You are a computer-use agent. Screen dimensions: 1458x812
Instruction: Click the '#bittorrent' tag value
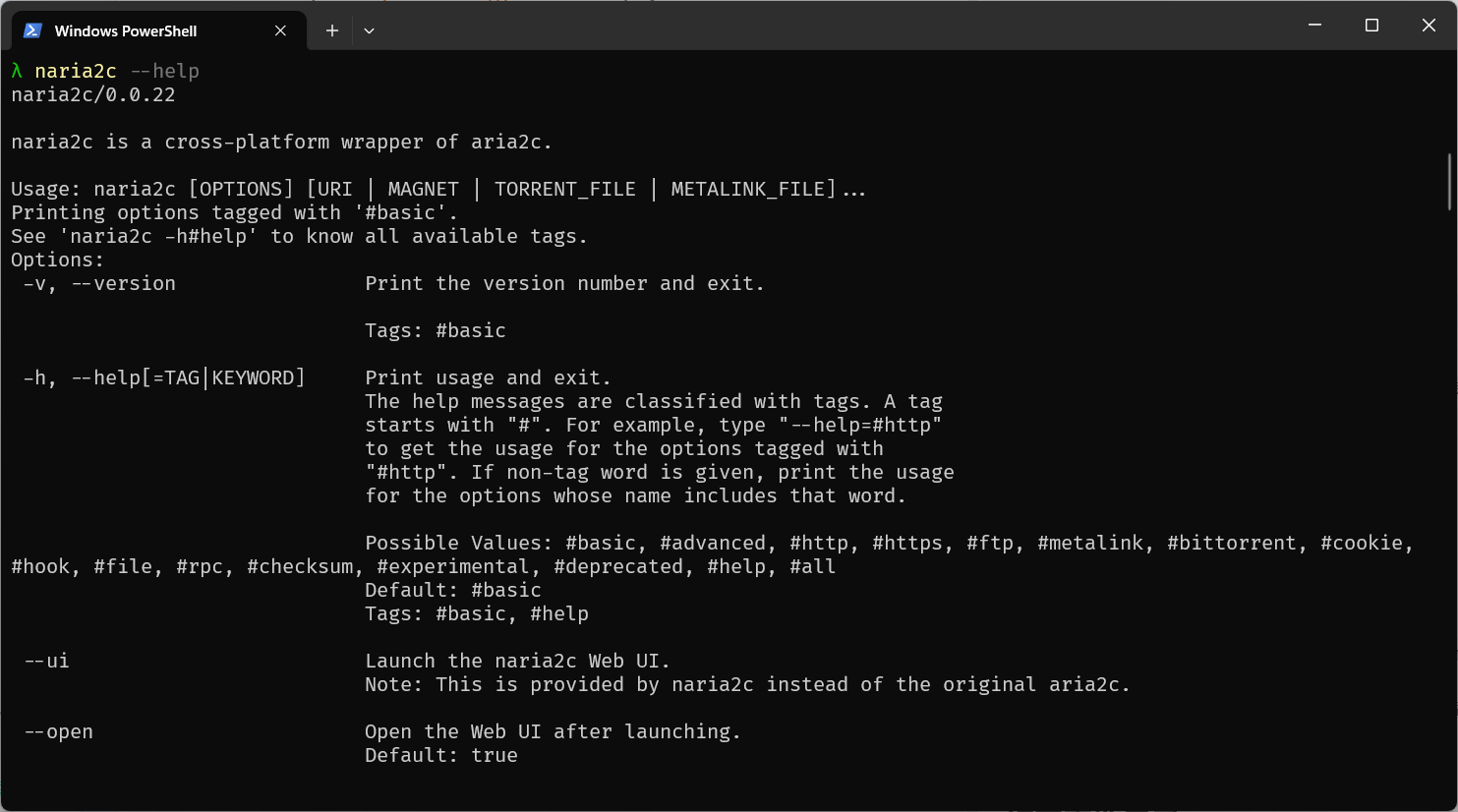tap(1232, 543)
